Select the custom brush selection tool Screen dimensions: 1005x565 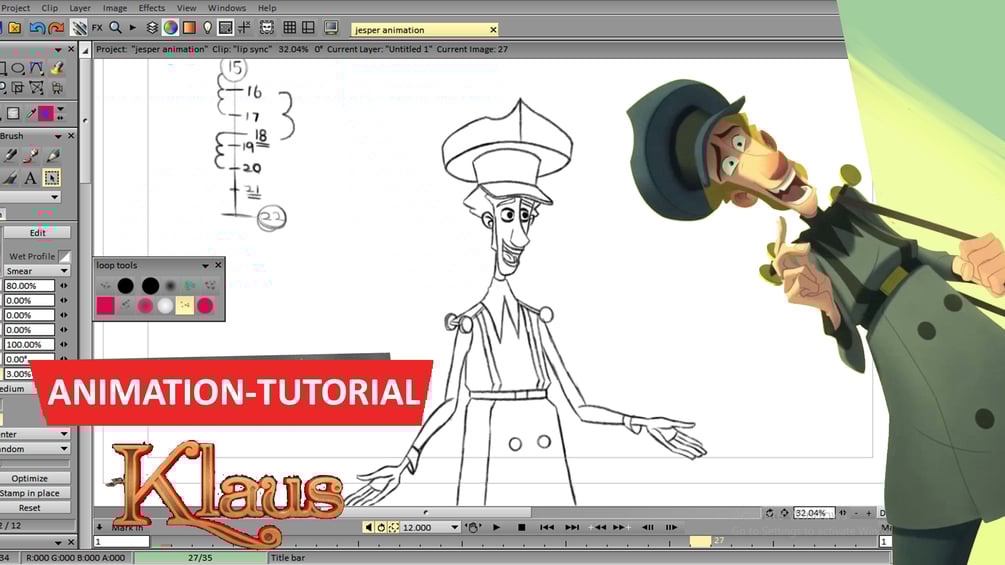(x=52, y=178)
